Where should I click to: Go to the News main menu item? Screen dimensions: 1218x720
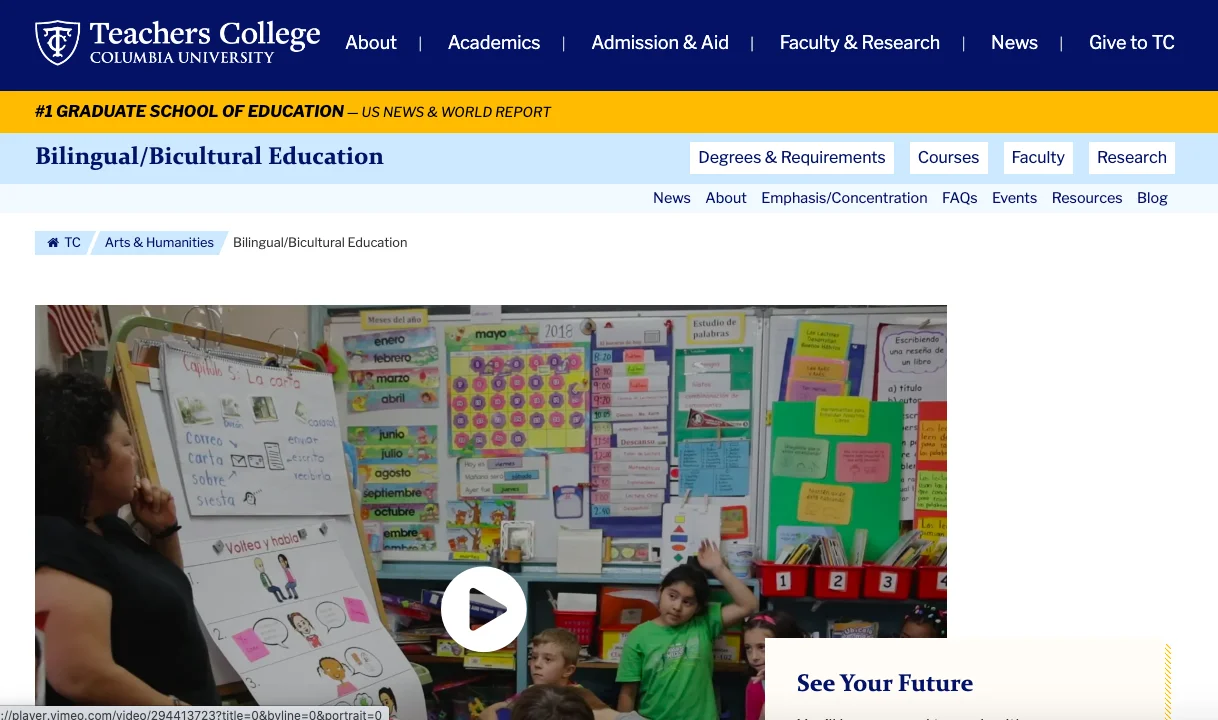click(1014, 43)
